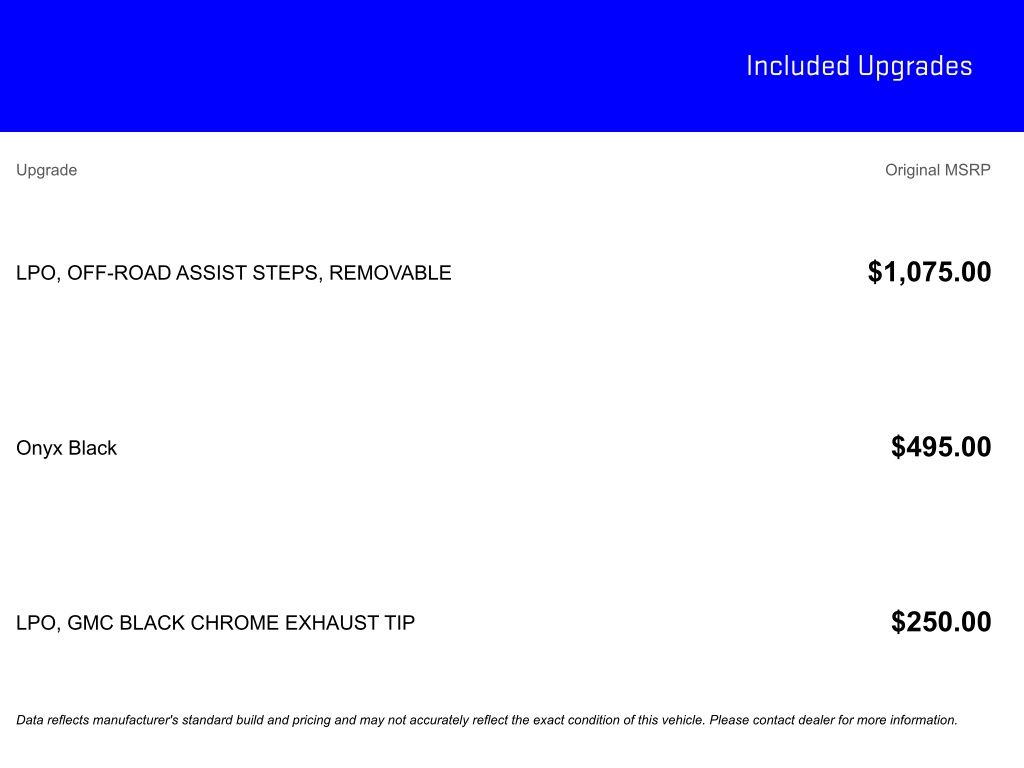Click the word Onyx in paint upgrade
Viewport: 1024px width, 768px height.
[x=39, y=448]
